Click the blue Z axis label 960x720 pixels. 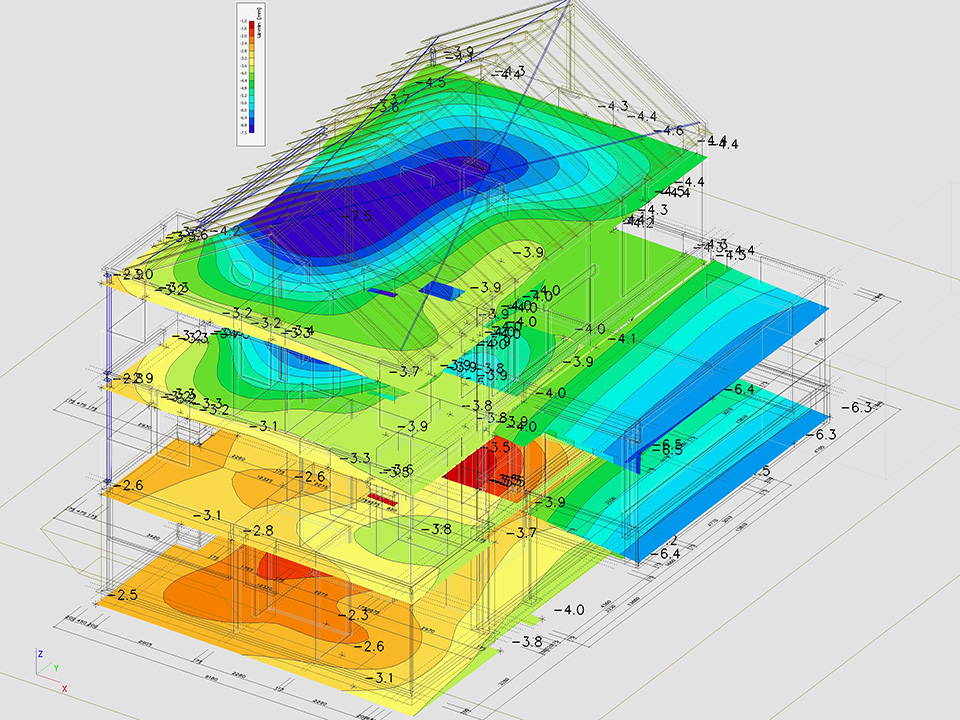39,653
